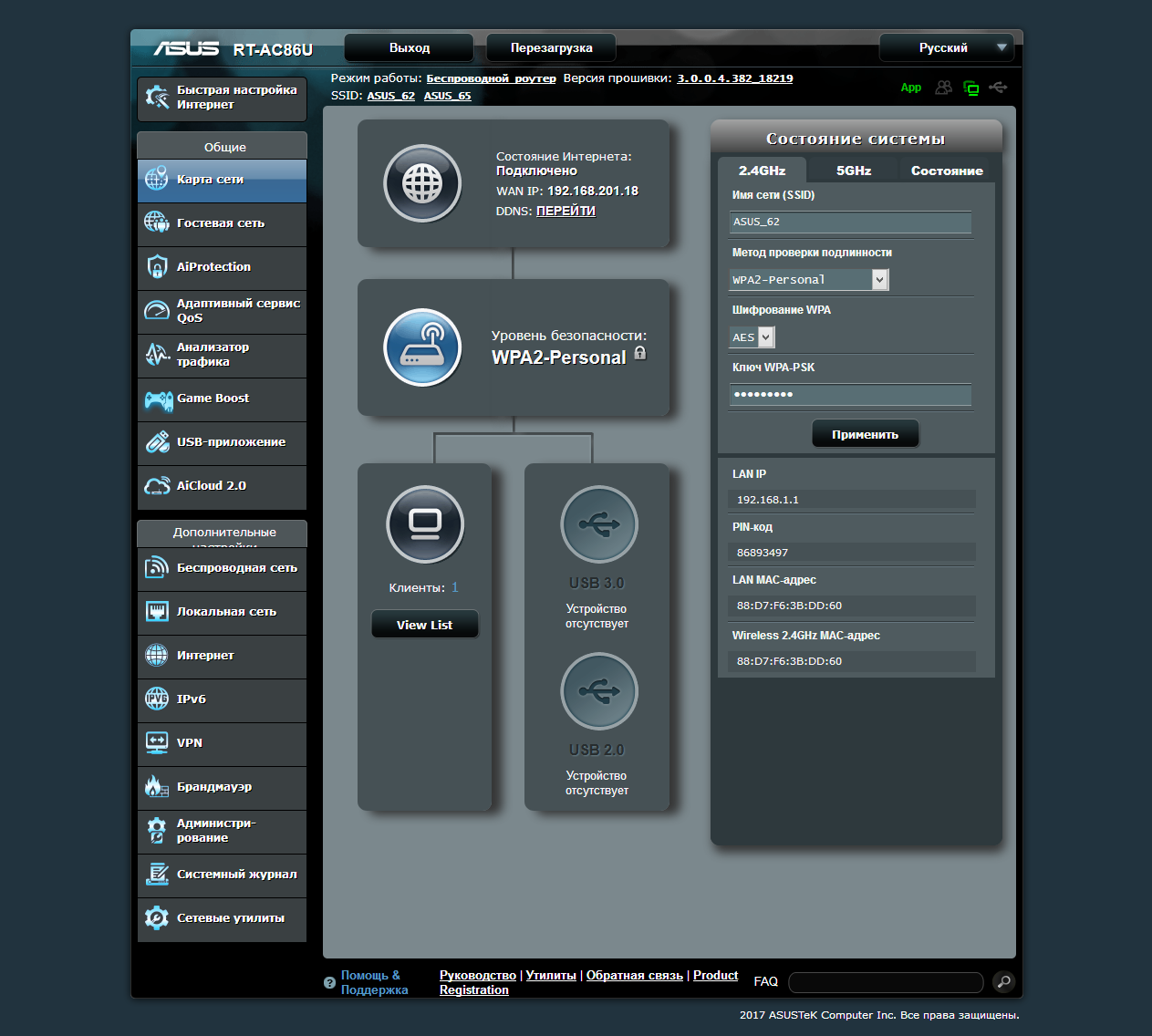Open the VPN settings icon
The height and width of the screenshot is (1036, 1152).
pos(157,742)
